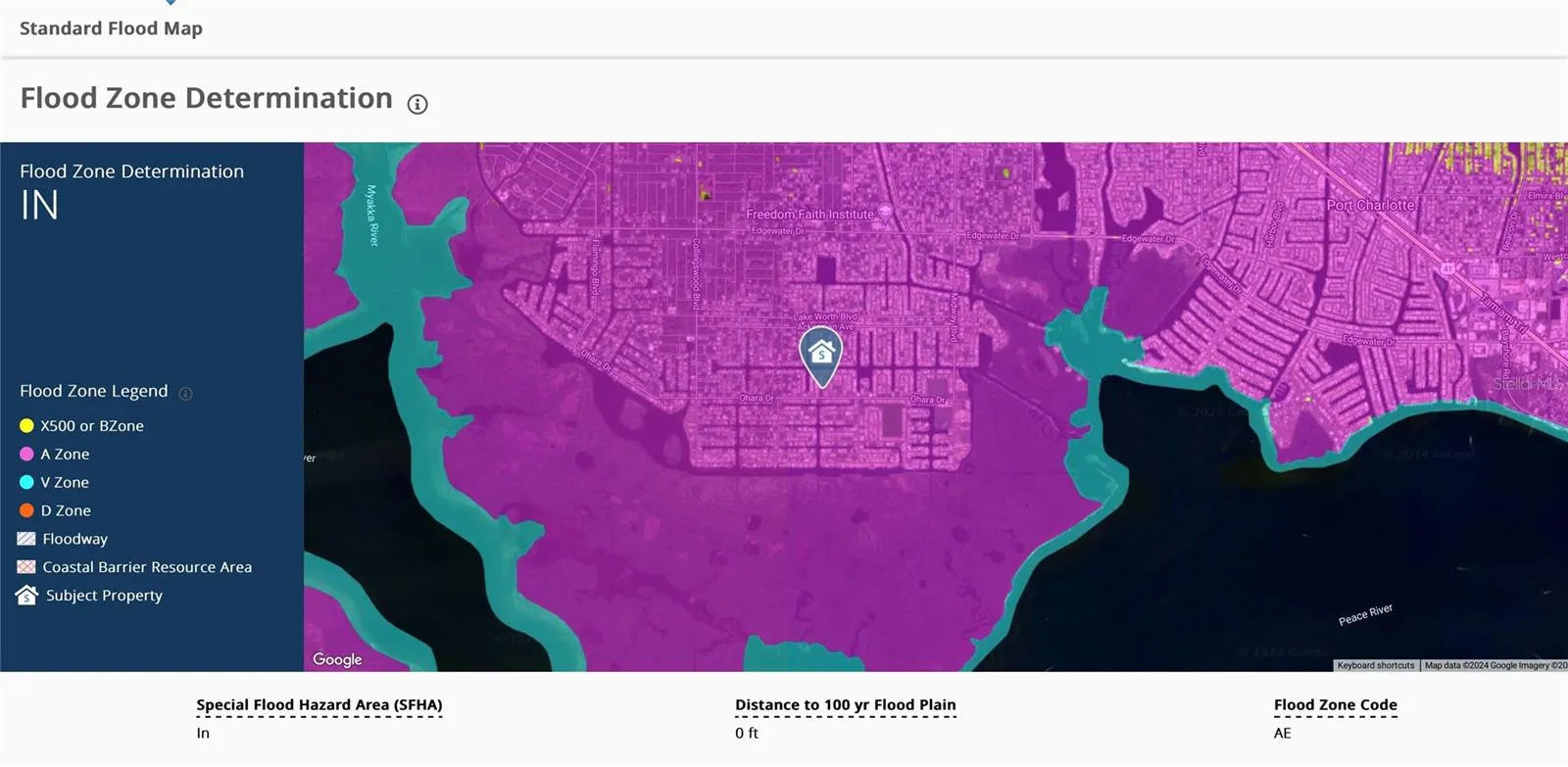The image size is (1568, 767).
Task: Click the Google logo on the map
Action: click(x=337, y=659)
